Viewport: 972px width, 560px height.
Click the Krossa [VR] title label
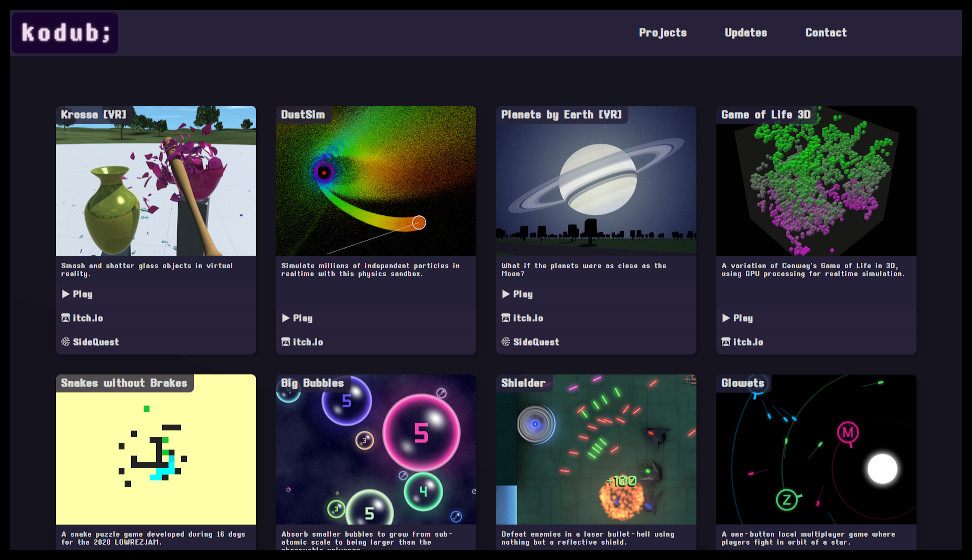(94, 115)
